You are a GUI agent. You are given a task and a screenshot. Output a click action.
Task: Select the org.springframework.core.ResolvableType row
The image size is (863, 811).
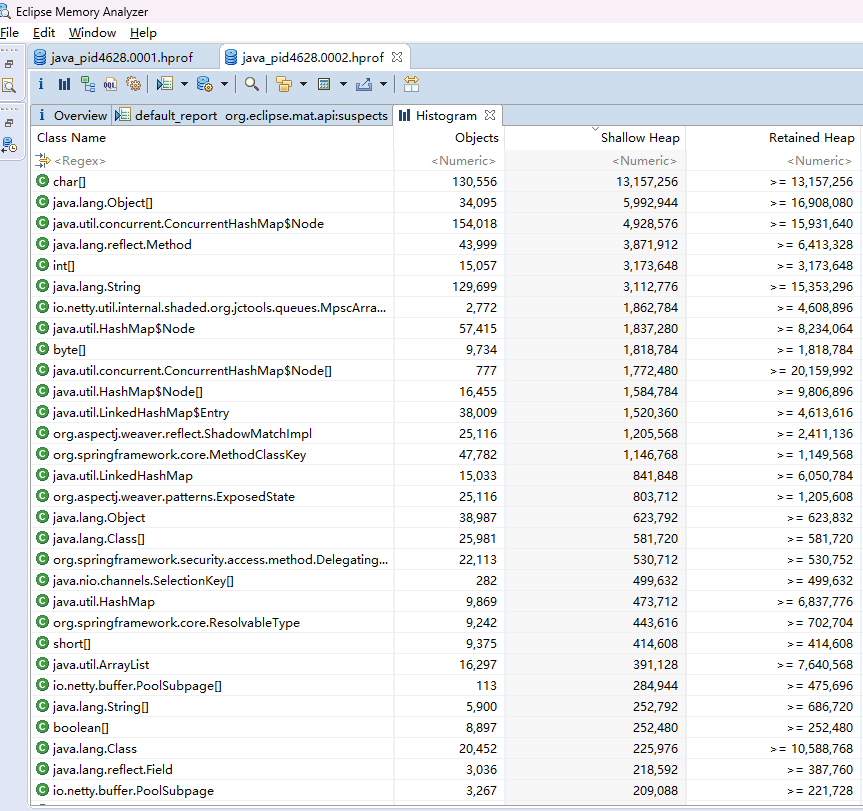(445, 622)
